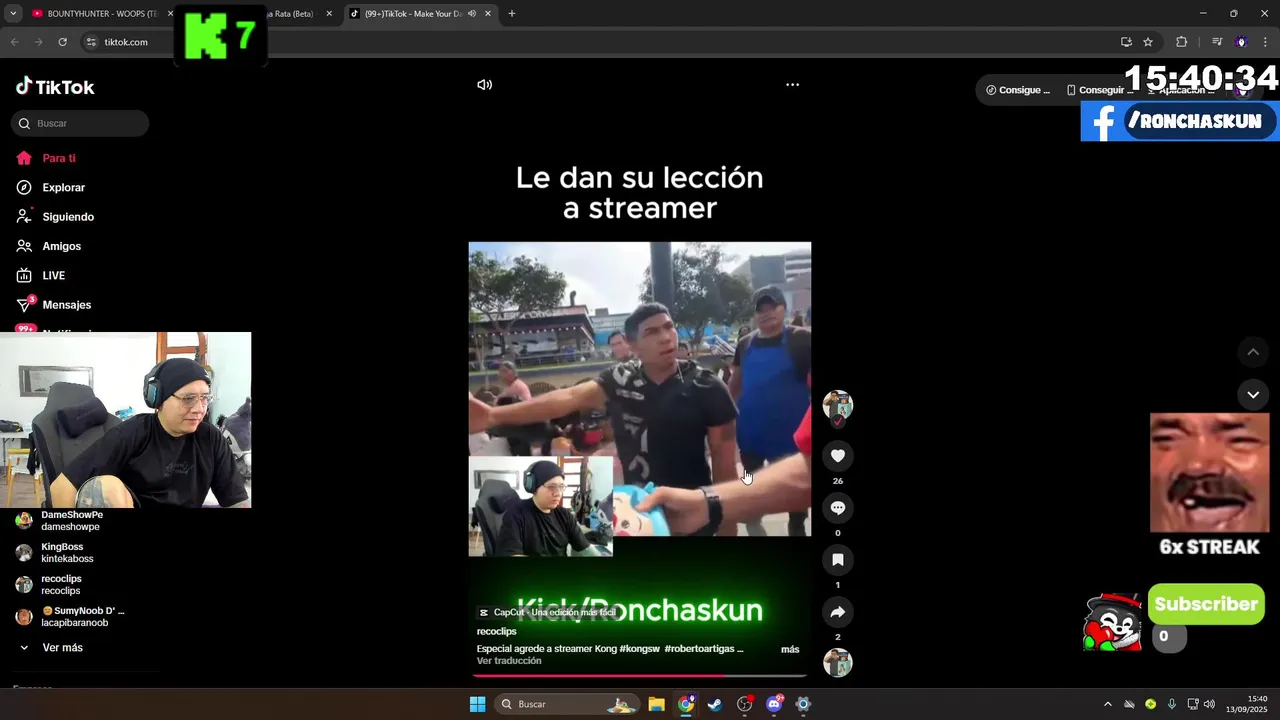The width and height of the screenshot is (1280, 720).
Task: Open Chrome media controls icon
Action: coord(1217,42)
